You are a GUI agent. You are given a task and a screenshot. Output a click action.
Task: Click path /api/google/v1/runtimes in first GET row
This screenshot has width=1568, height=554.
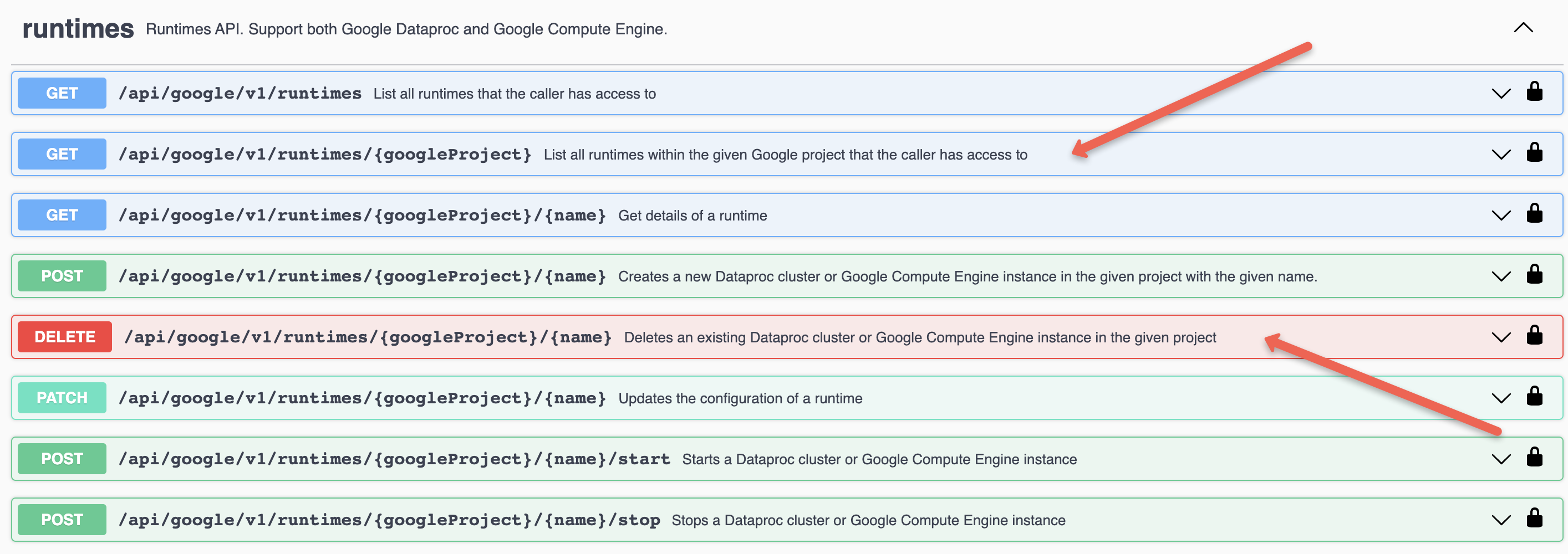pos(240,93)
